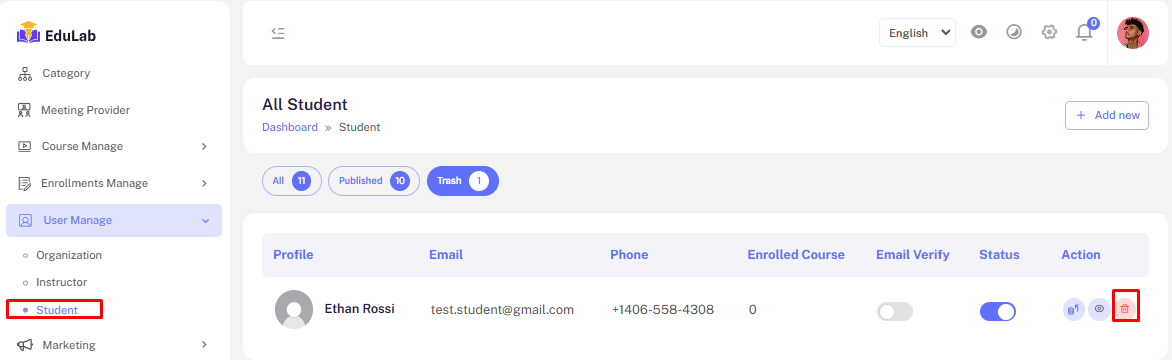The width and height of the screenshot is (1172, 360).
Task: Toggle Email Verify switch for Ethan Rossi
Action: 895,311
